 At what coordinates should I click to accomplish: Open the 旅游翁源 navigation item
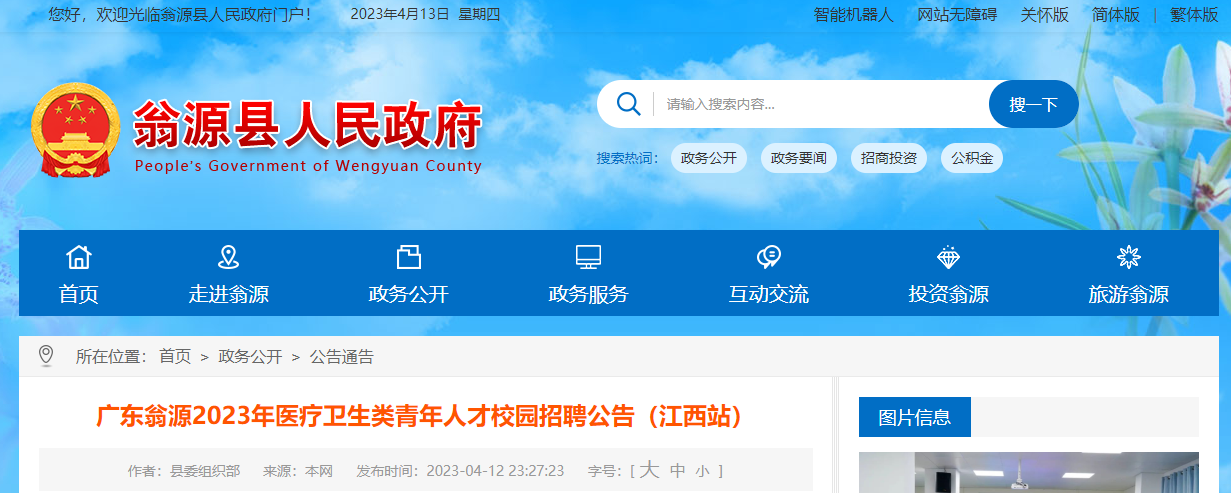pos(1128,295)
